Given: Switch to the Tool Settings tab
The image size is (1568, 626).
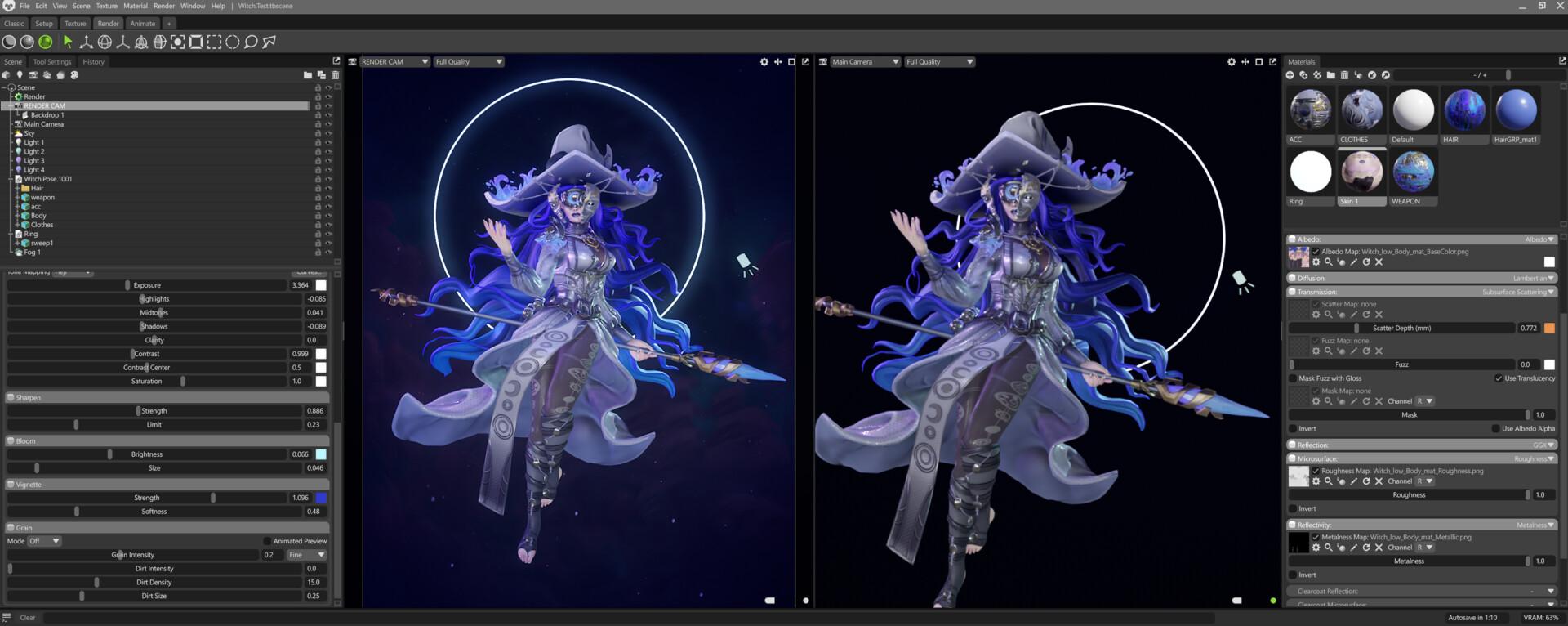Looking at the screenshot, I should click(x=52, y=62).
